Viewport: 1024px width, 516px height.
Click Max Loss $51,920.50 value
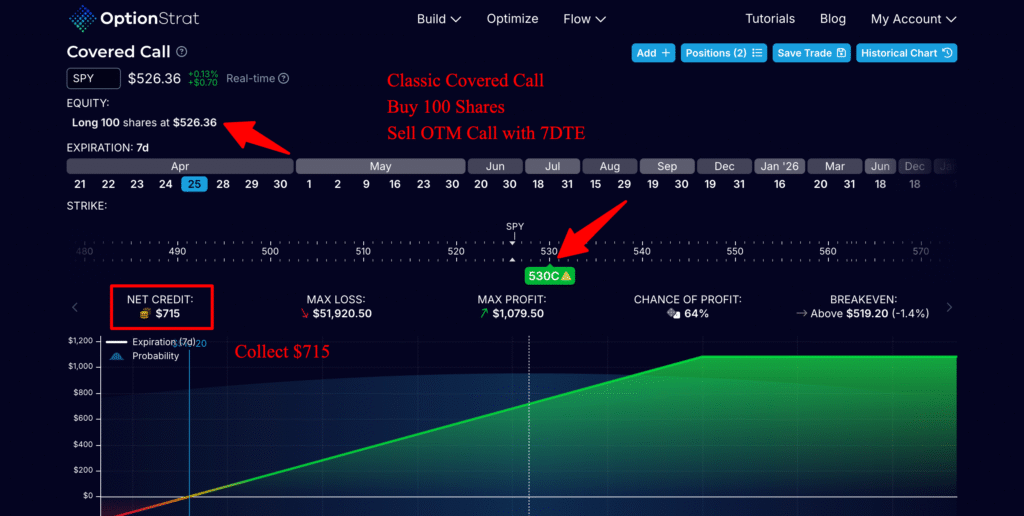342,314
